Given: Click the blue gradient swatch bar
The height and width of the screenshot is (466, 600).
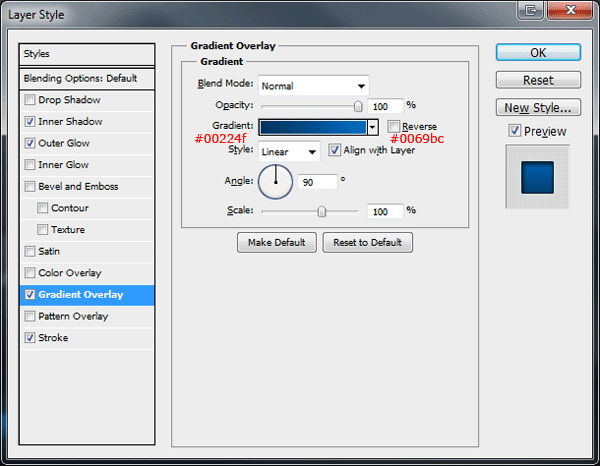Looking at the screenshot, I should (313, 127).
